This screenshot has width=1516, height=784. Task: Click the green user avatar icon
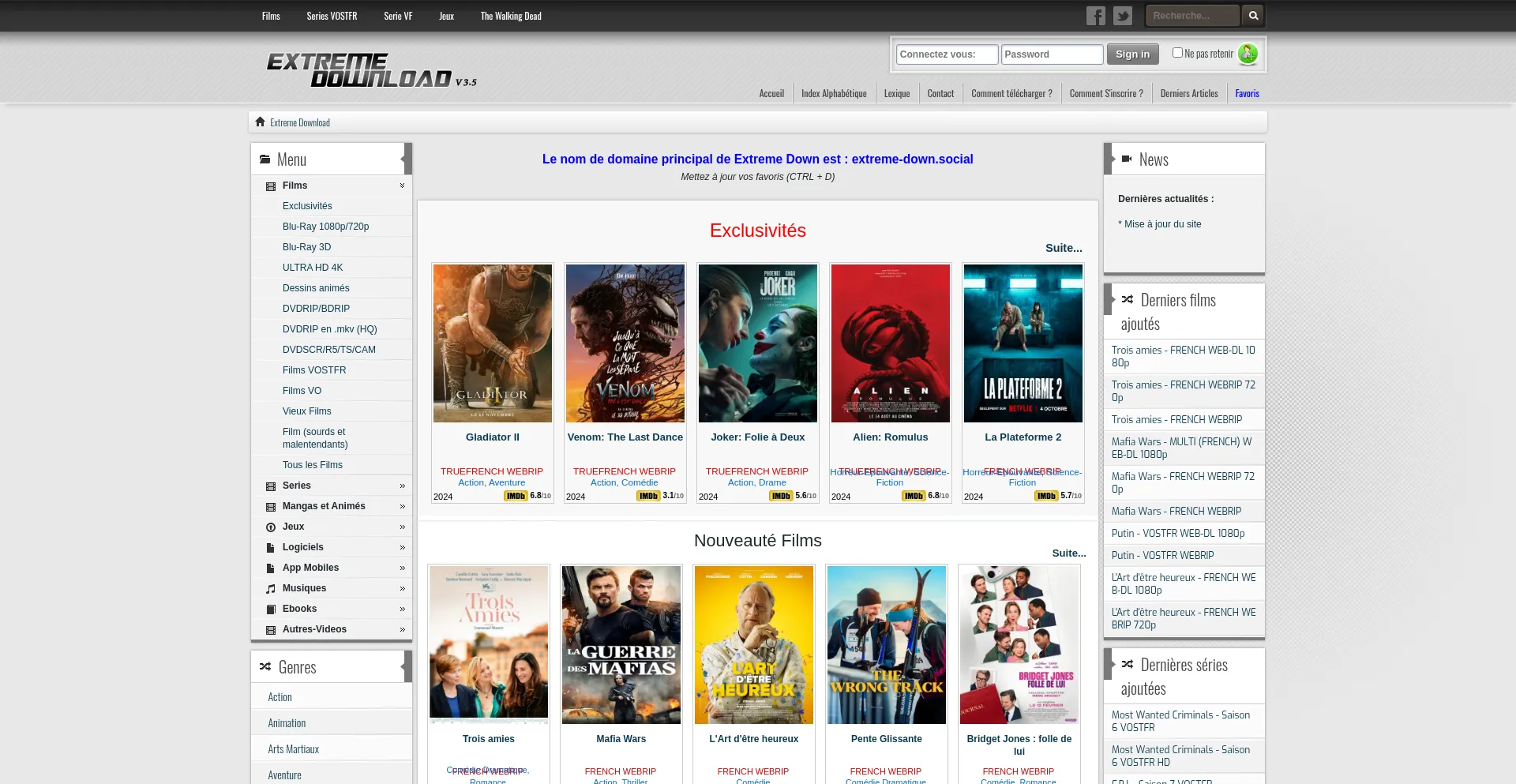1248,54
